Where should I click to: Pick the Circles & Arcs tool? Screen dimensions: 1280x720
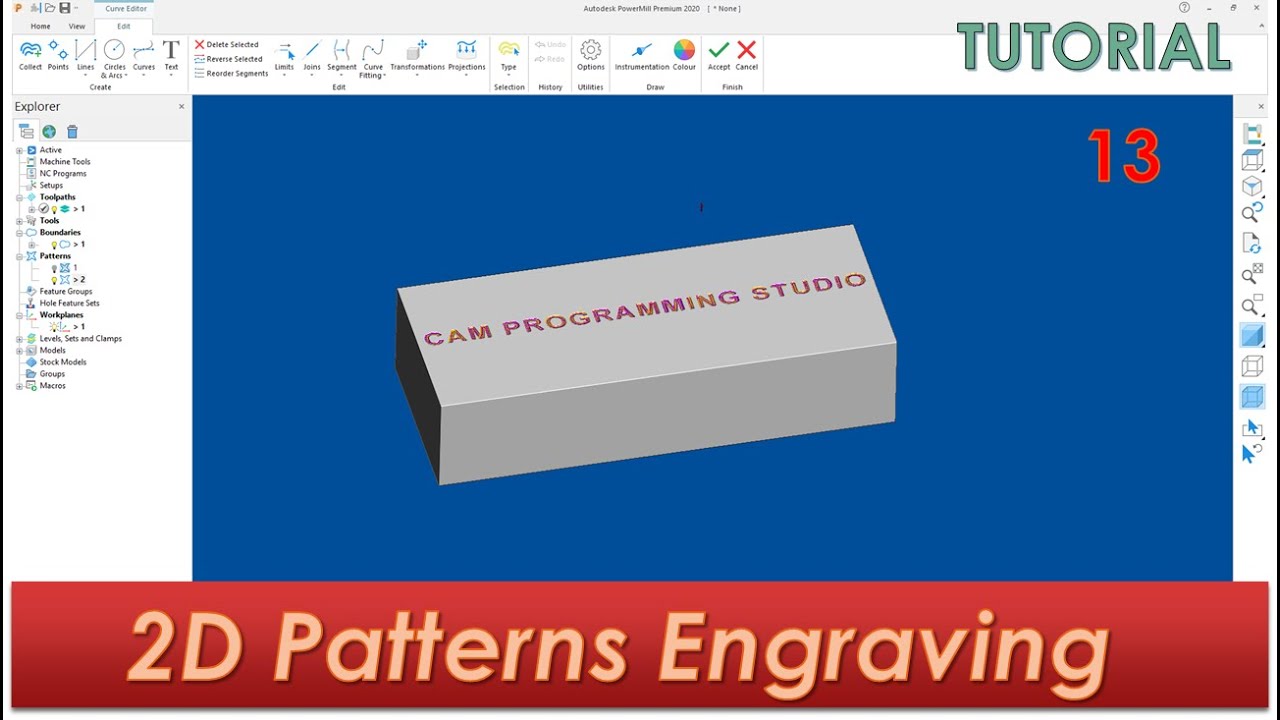point(114,58)
